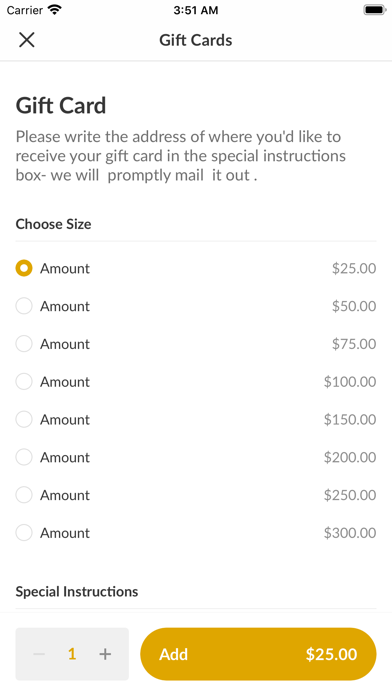Select the $250.00 amount radio button

(x=24, y=494)
